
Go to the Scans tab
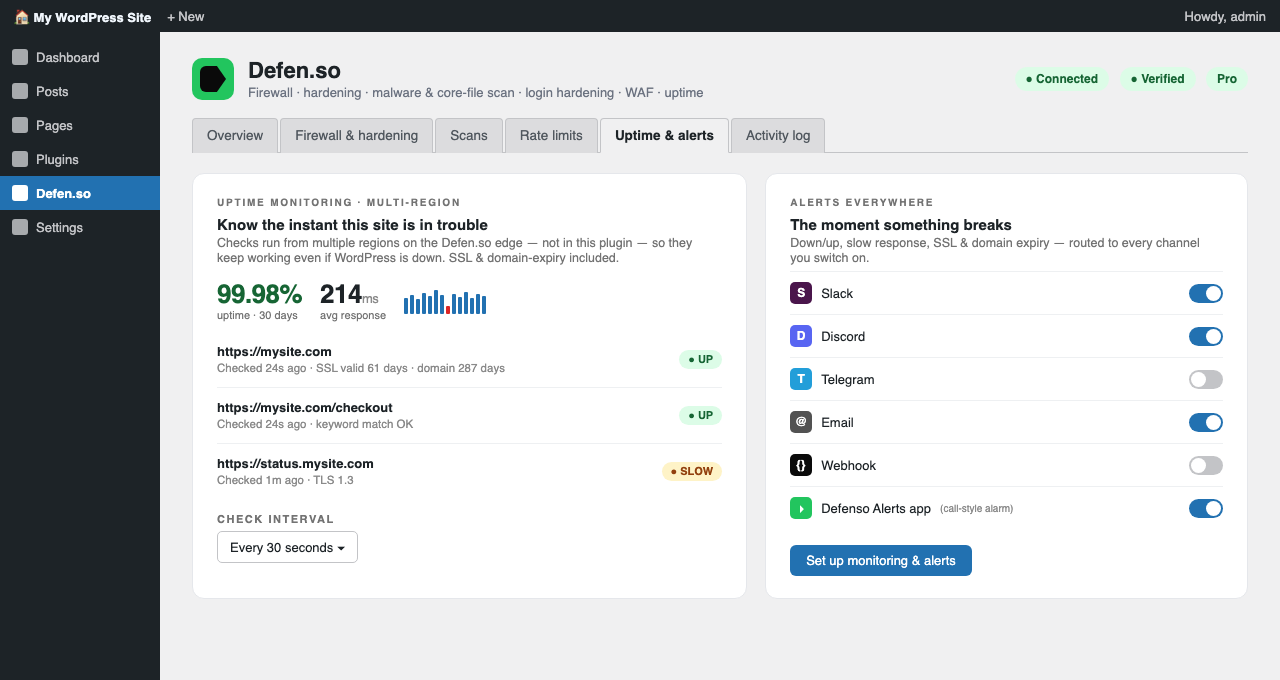[469, 136]
